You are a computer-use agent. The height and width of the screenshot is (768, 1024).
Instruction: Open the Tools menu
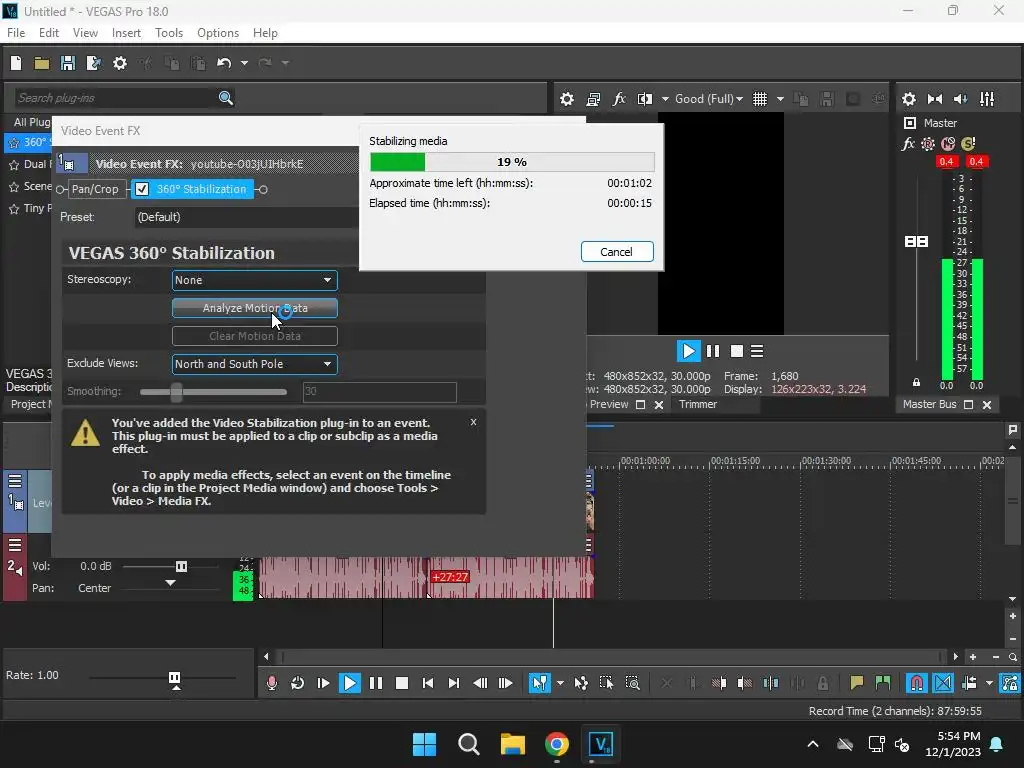(168, 33)
